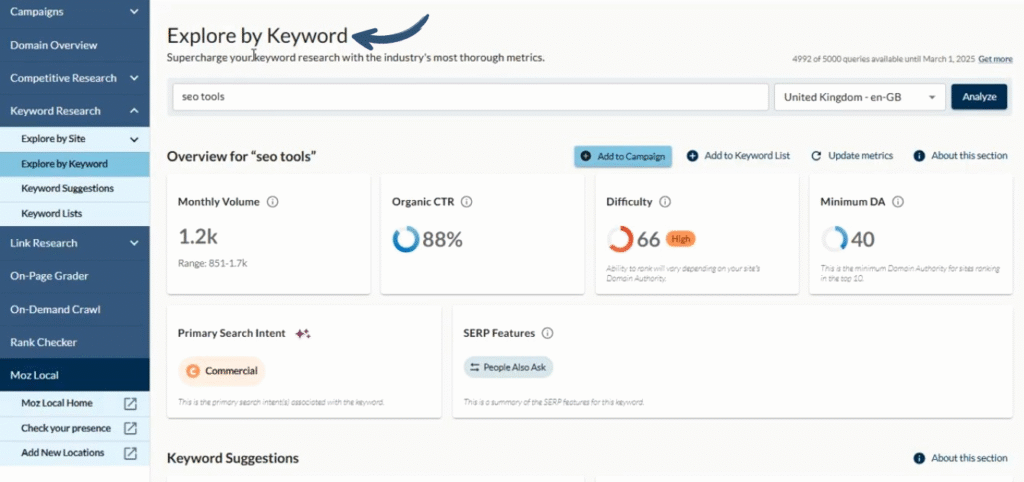Click the 4992 of 5000 queries available text
This screenshot has width=1024, height=482.
click(x=884, y=59)
